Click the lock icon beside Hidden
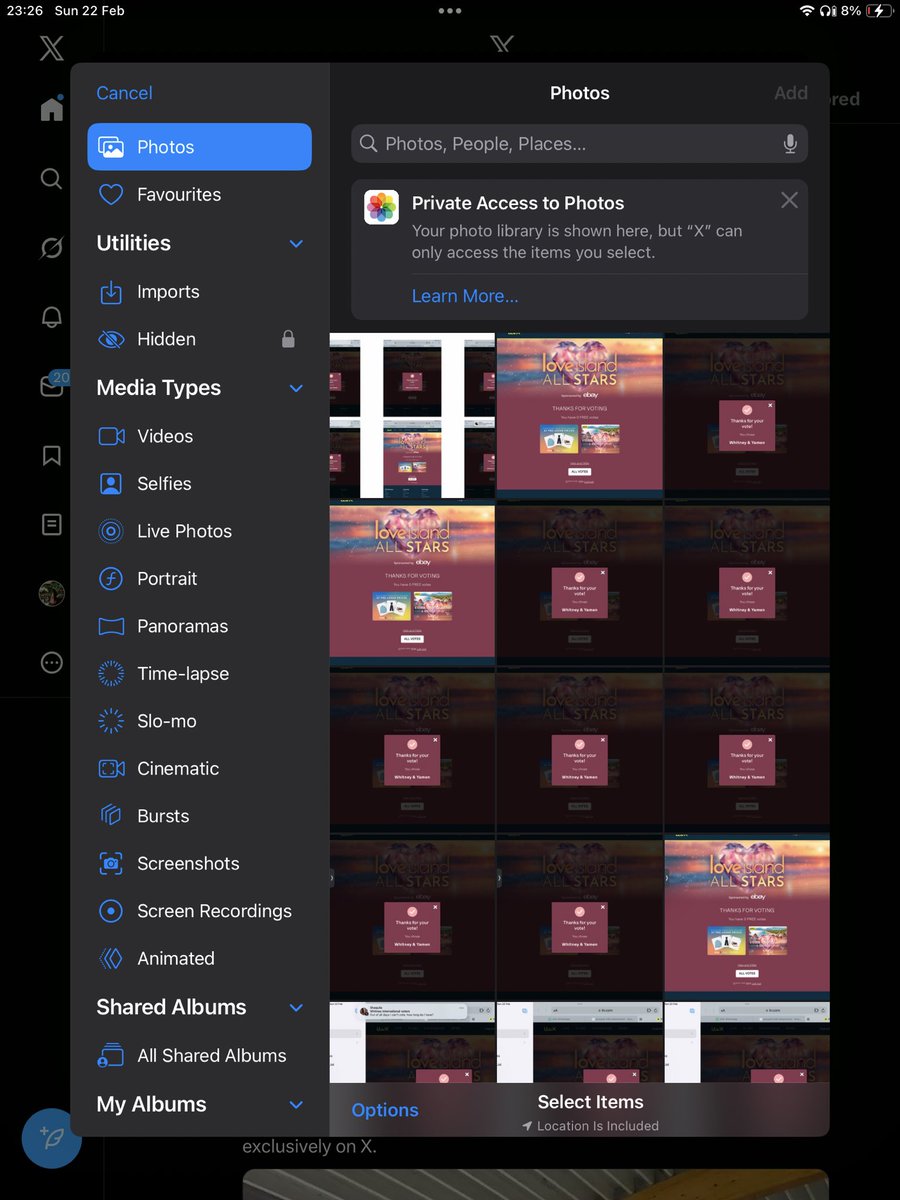 point(288,339)
